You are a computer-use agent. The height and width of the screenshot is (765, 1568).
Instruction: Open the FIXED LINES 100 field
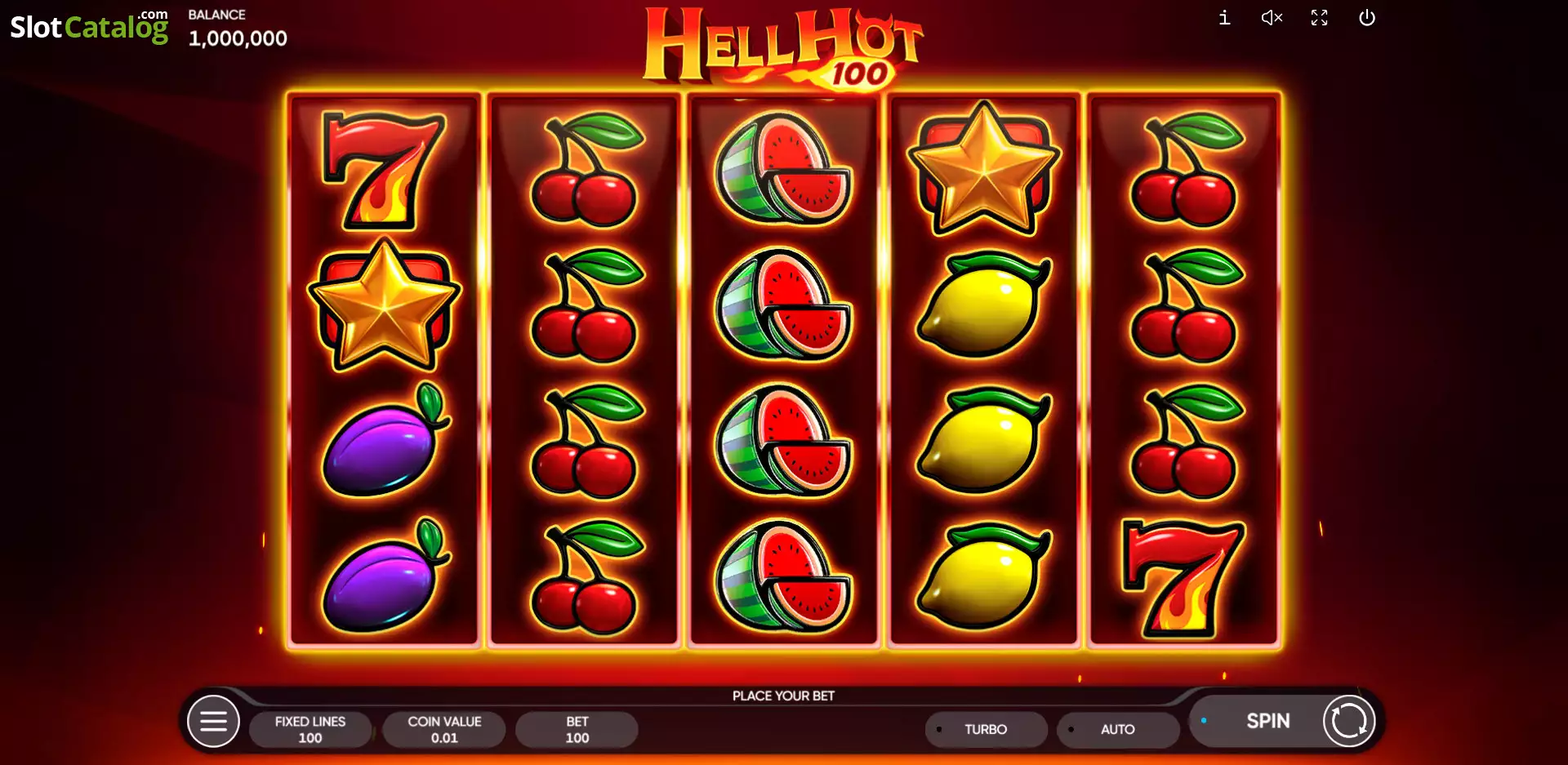310,729
